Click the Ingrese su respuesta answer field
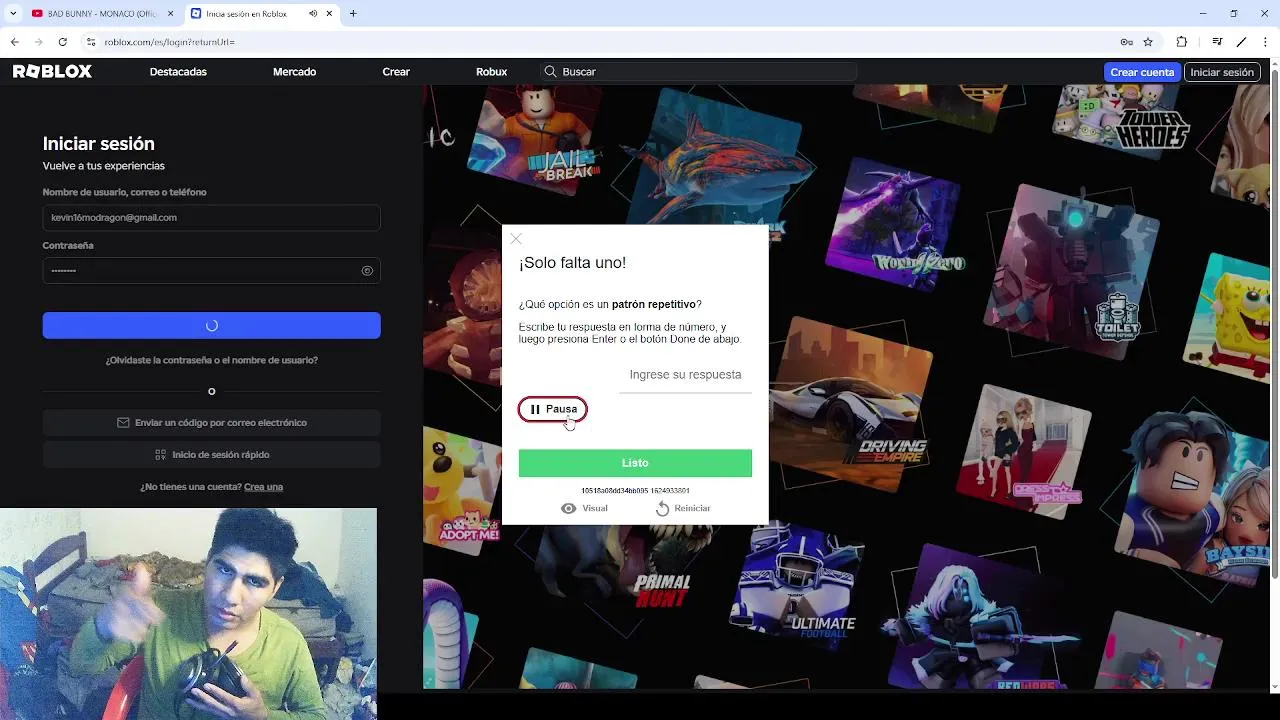 click(685, 376)
